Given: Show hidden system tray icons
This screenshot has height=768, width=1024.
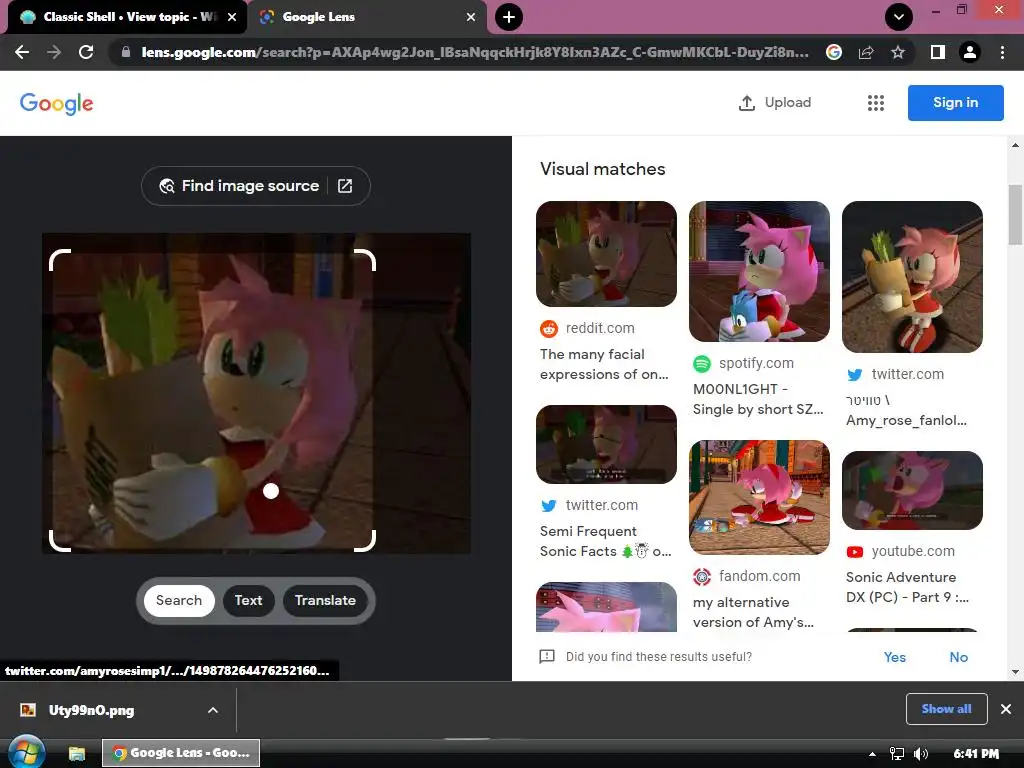Looking at the screenshot, I should coord(872,754).
